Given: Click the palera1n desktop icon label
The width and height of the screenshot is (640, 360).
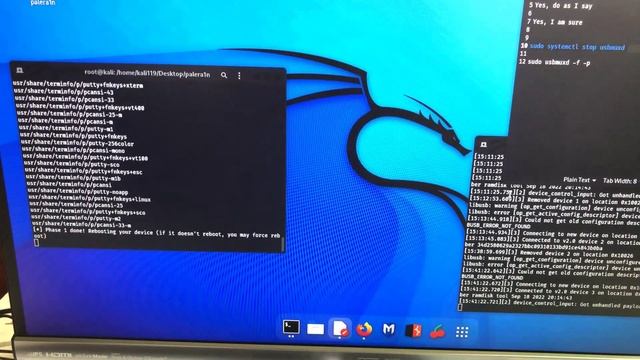Looking at the screenshot, I should pos(42,2).
